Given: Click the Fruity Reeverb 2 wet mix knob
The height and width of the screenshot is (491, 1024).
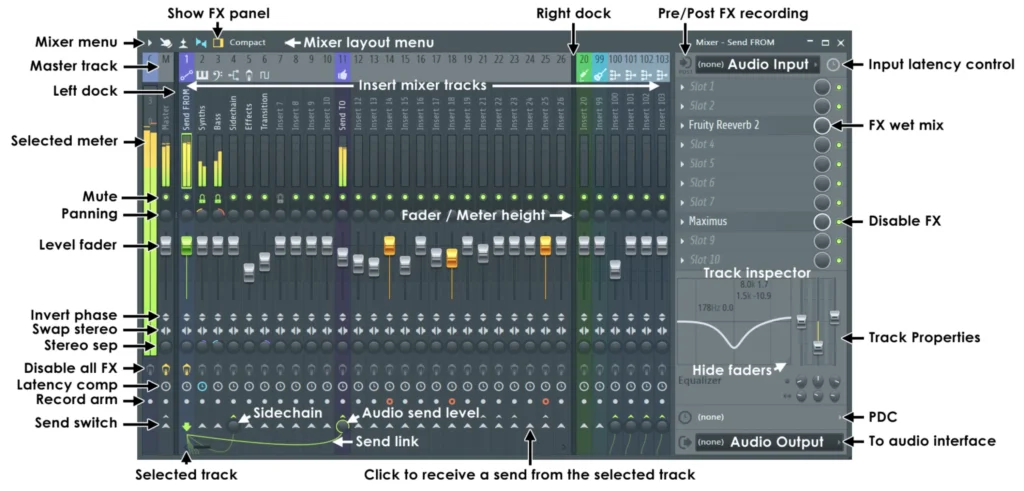Looking at the screenshot, I should coord(822,125).
